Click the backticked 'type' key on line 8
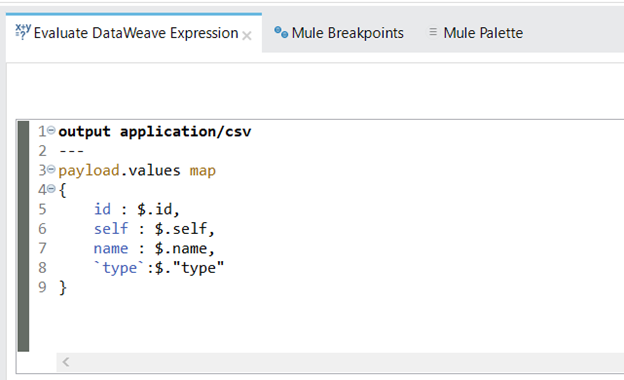The height and width of the screenshot is (380, 624). click(119, 268)
